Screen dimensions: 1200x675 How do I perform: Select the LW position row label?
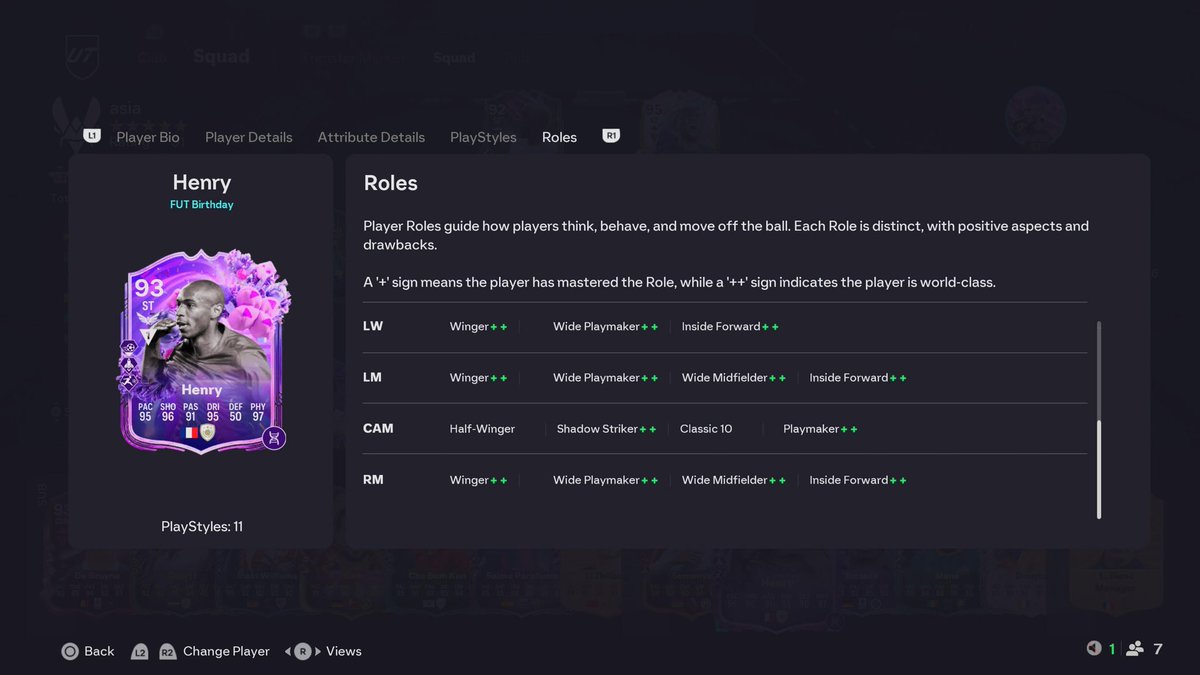[373, 326]
